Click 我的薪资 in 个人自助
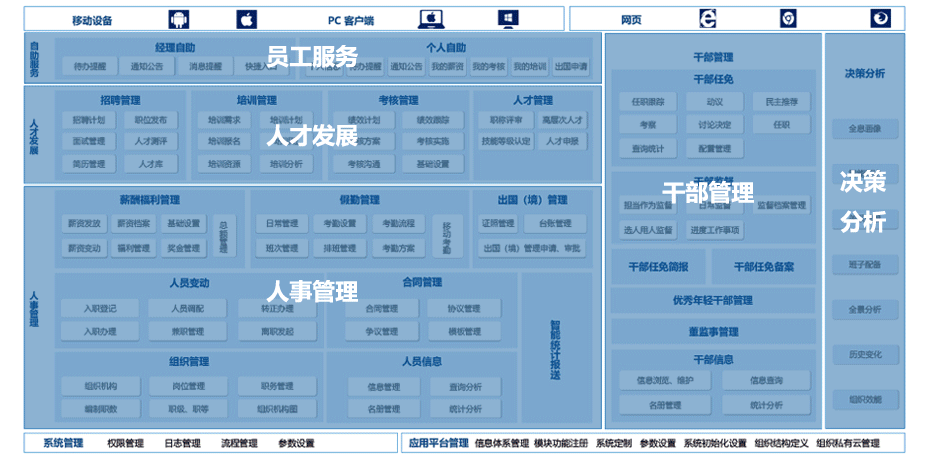This screenshot has height=459, width=927. [446, 67]
